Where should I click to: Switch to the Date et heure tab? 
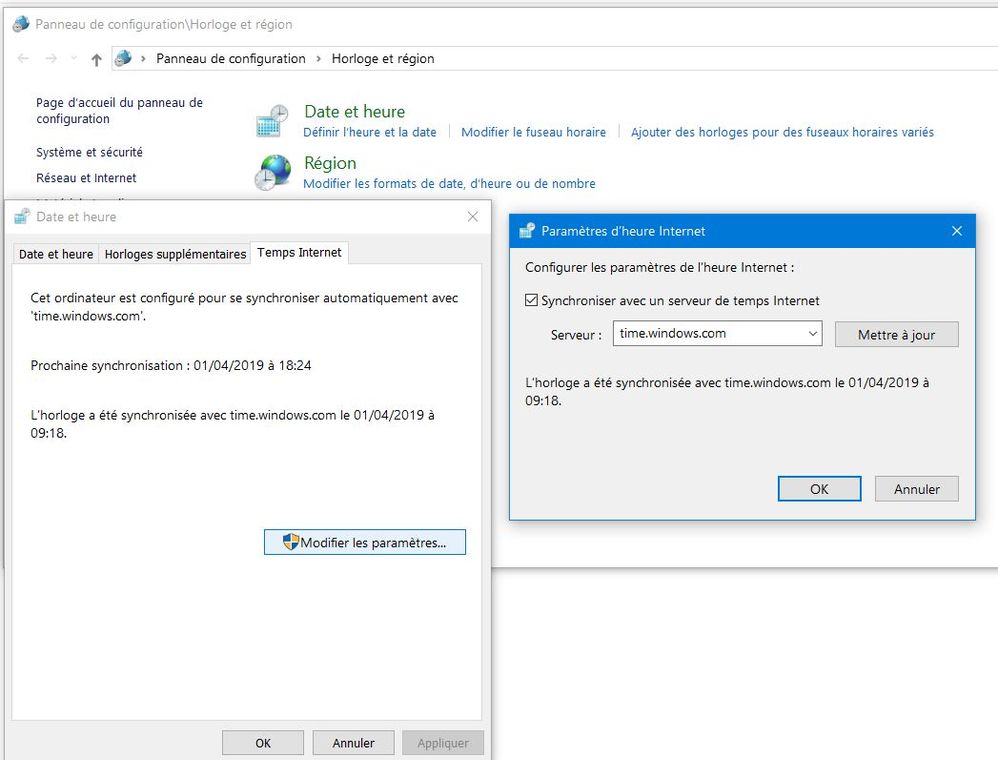click(56, 254)
